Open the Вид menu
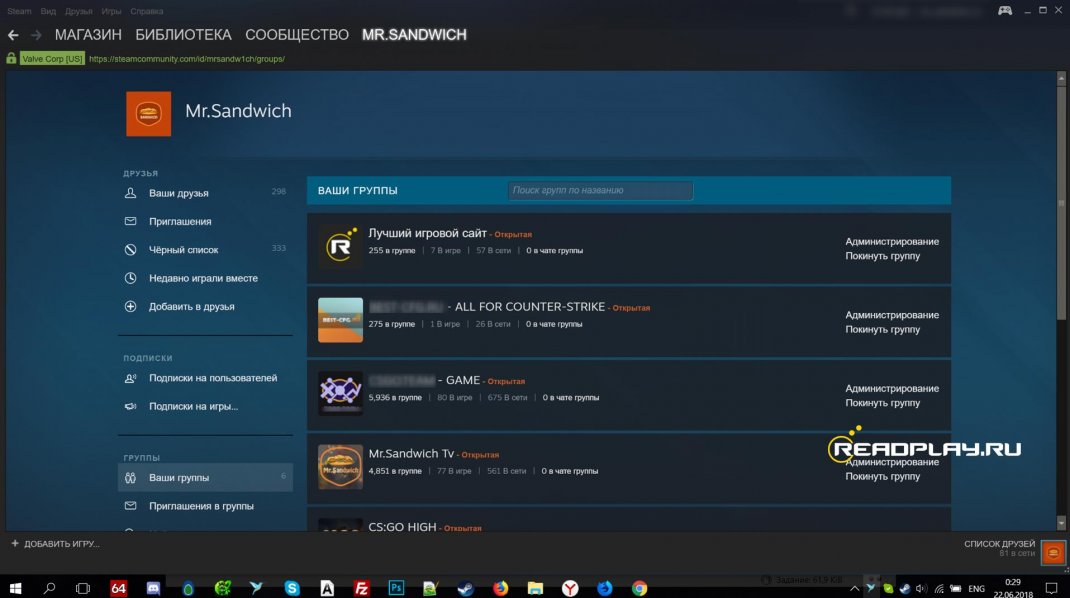This screenshot has height=598, width=1070. [48, 11]
